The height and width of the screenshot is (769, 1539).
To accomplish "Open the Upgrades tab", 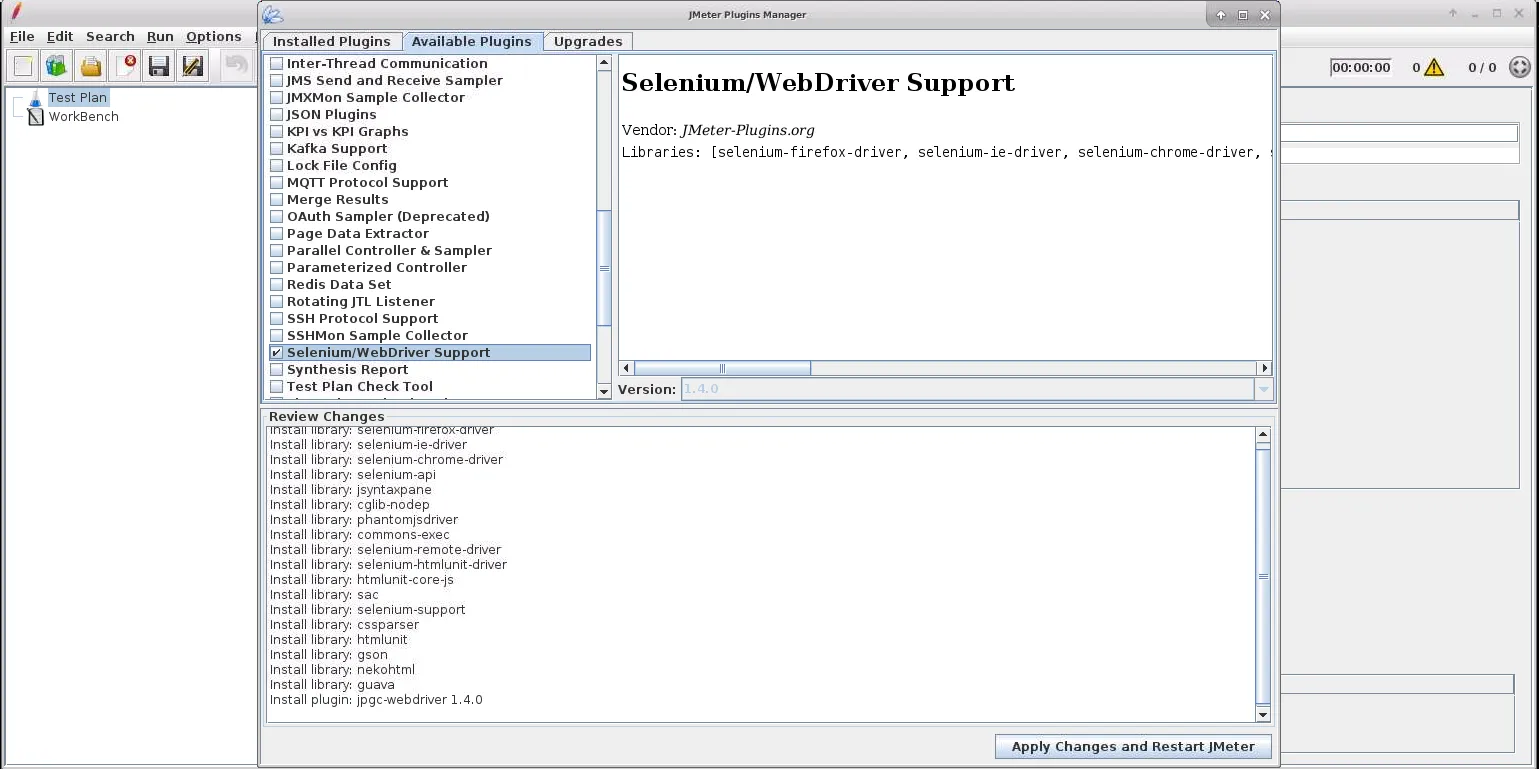I will pos(588,41).
